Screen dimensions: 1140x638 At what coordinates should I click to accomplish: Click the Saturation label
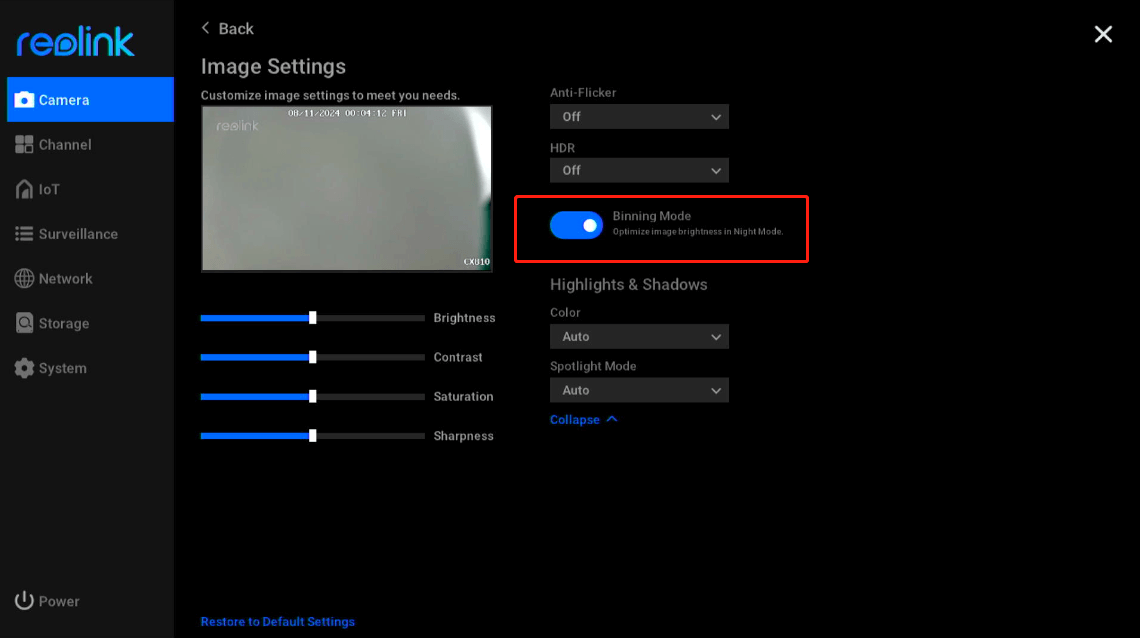[463, 397]
